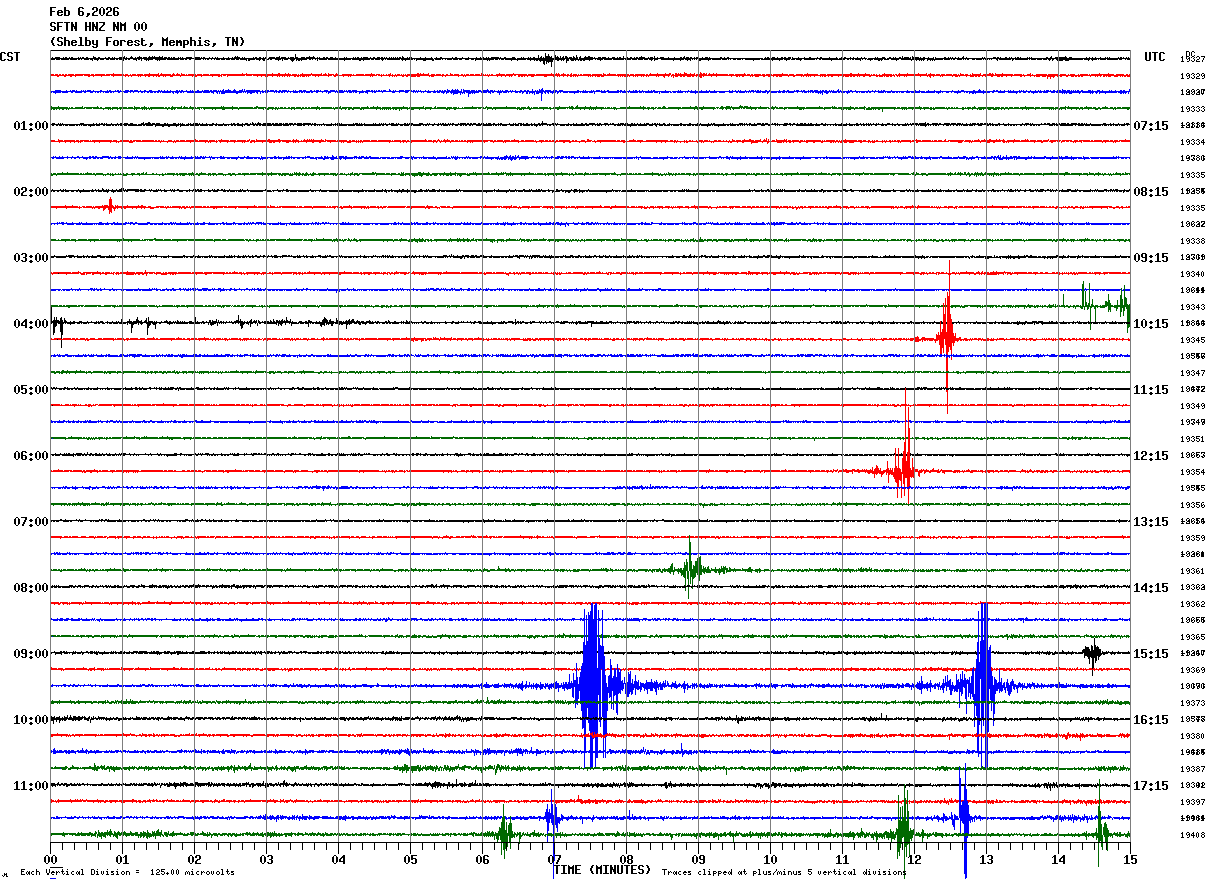This screenshot has width=1210, height=886.
Task: Click the vertical division microvolts scale note
Action: click(x=127, y=873)
